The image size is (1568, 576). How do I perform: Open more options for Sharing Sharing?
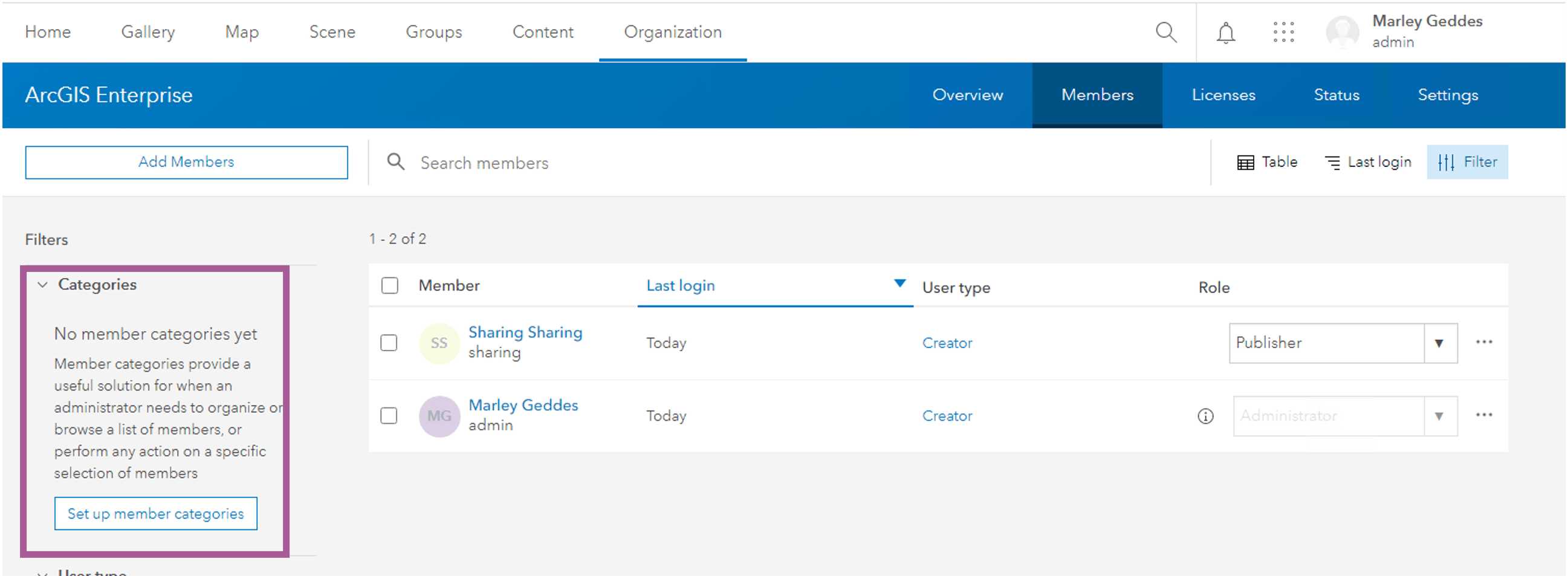pos(1483,342)
